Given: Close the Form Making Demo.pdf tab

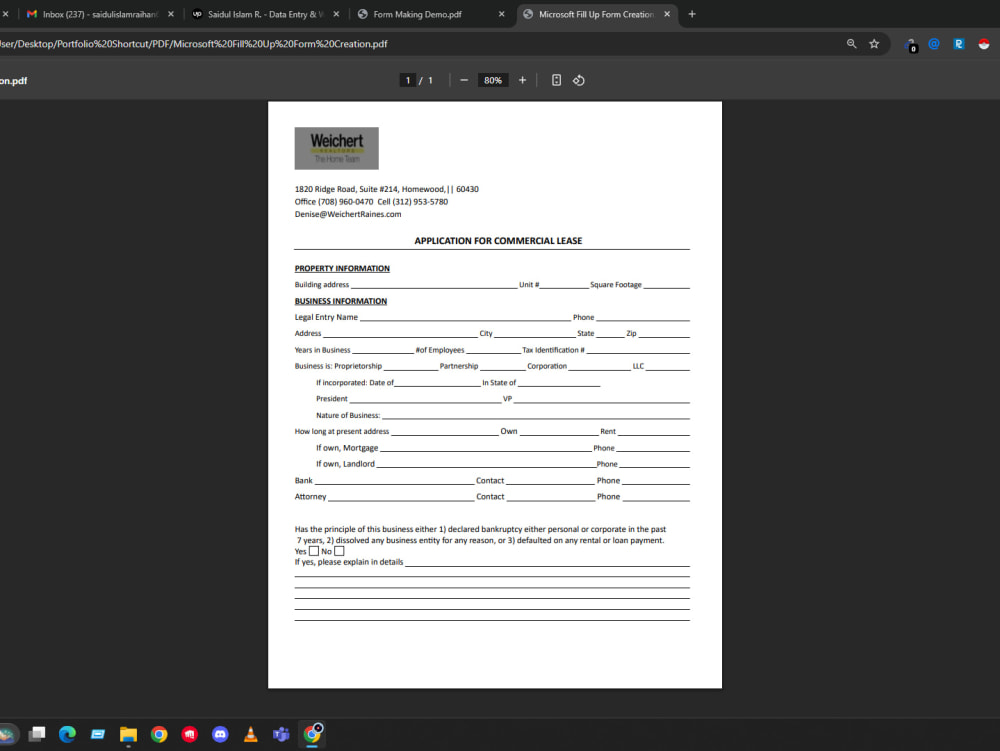Looking at the screenshot, I should tap(502, 14).
